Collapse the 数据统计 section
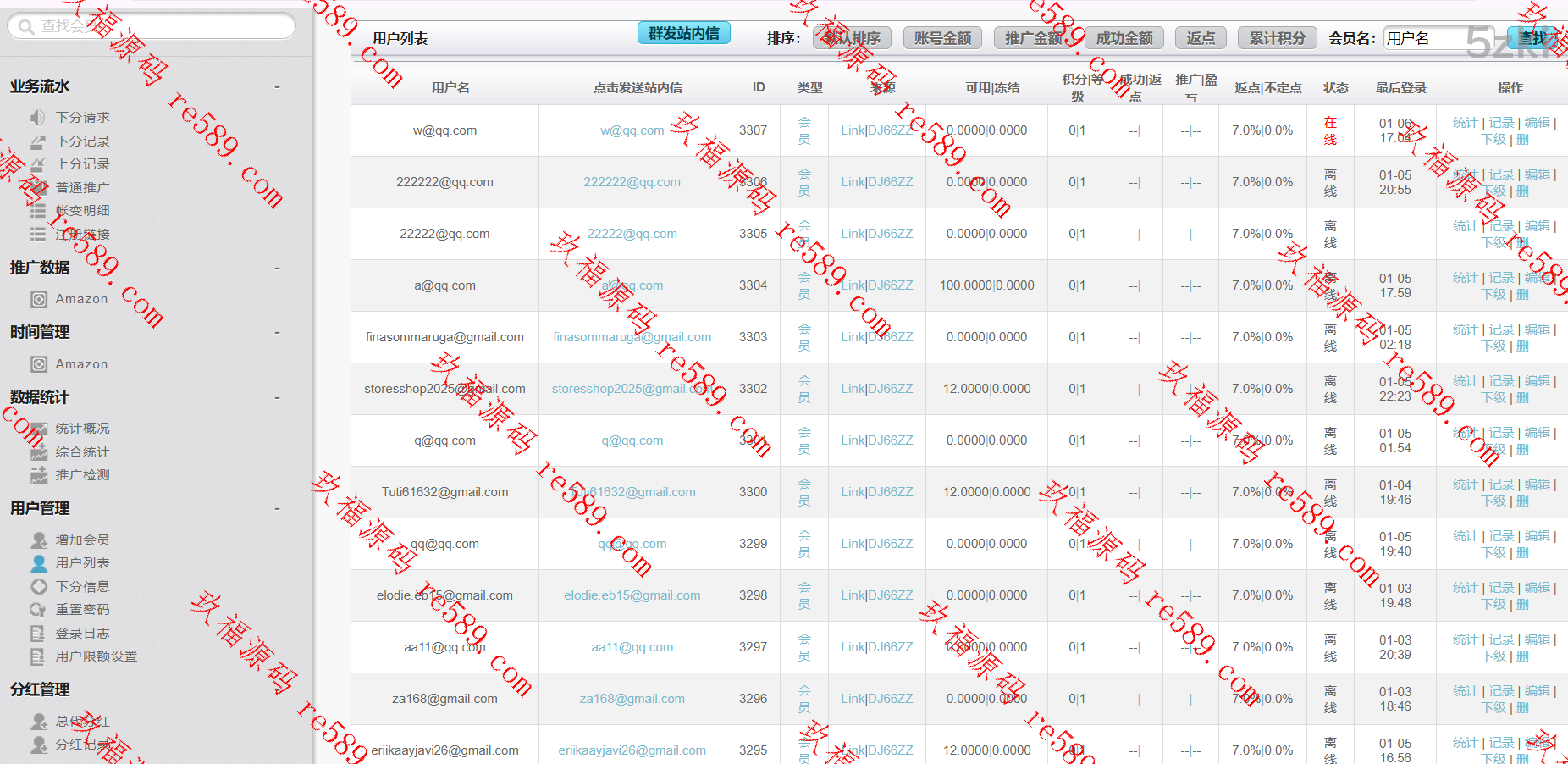 tap(277, 397)
